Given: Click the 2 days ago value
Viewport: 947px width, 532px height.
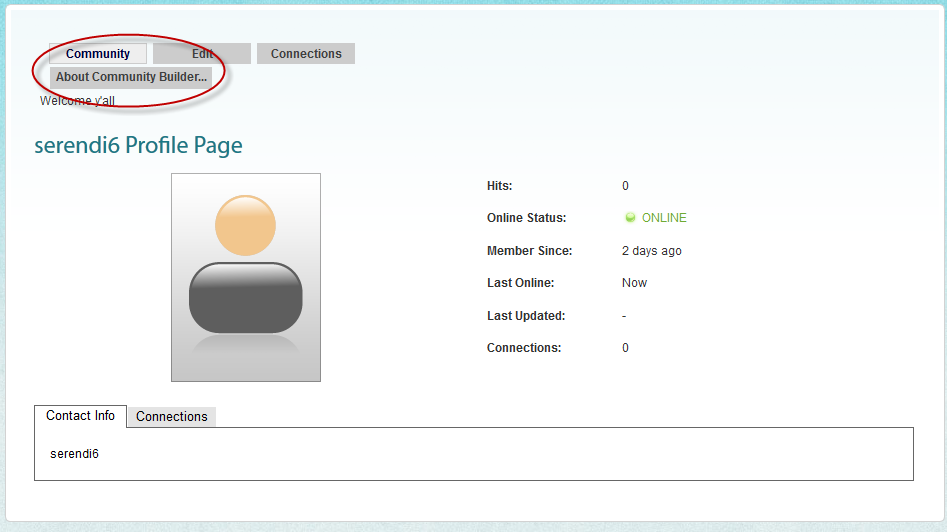Looking at the screenshot, I should pos(652,251).
